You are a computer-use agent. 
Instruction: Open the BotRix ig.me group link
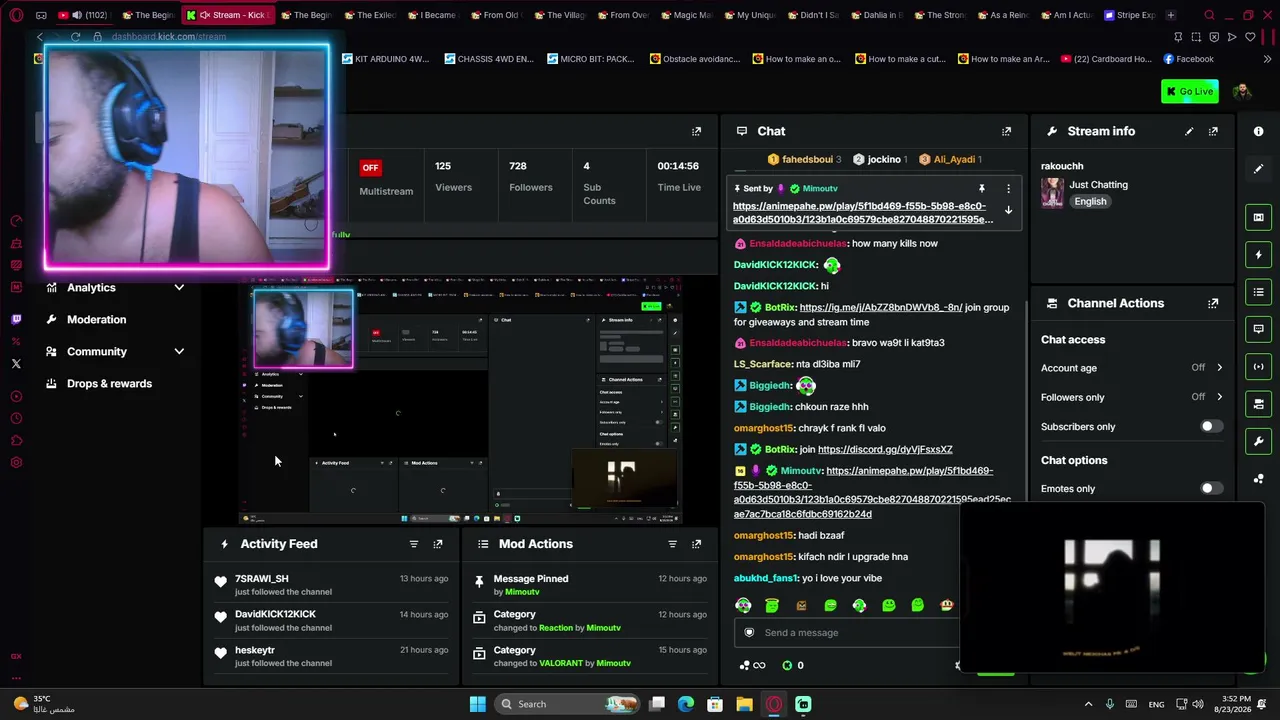881,308
